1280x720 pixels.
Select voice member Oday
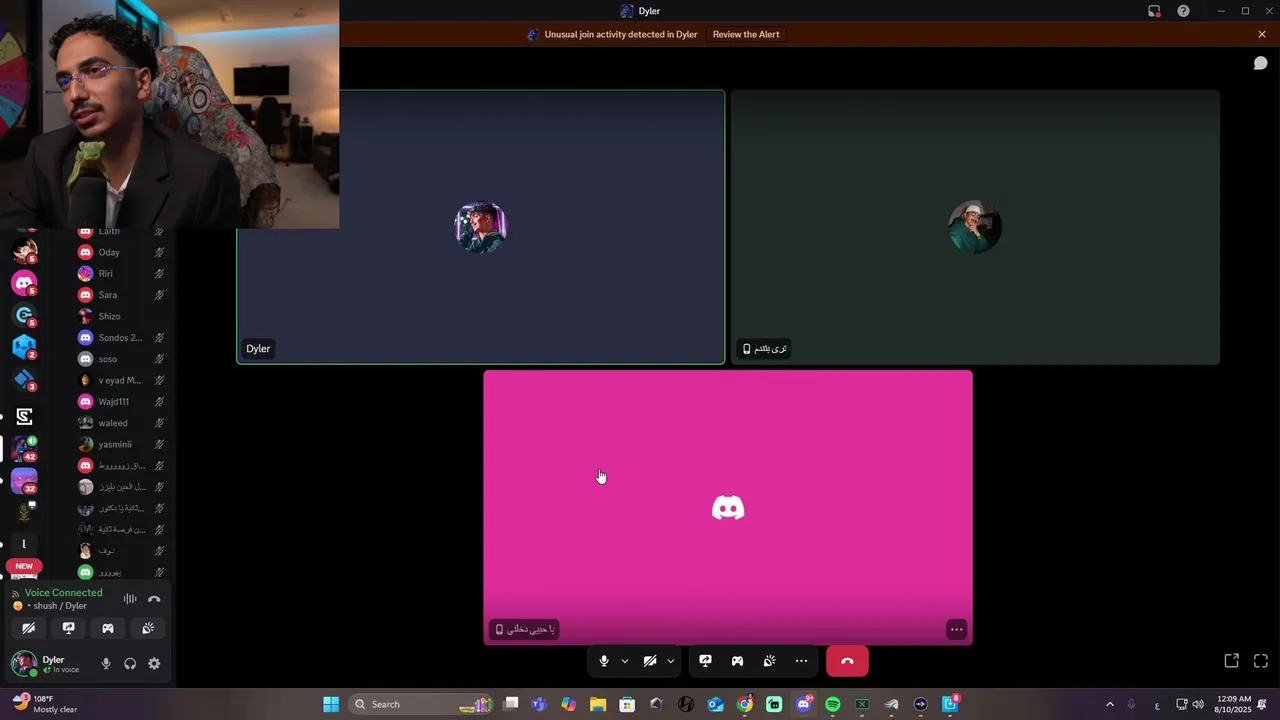[121, 252]
